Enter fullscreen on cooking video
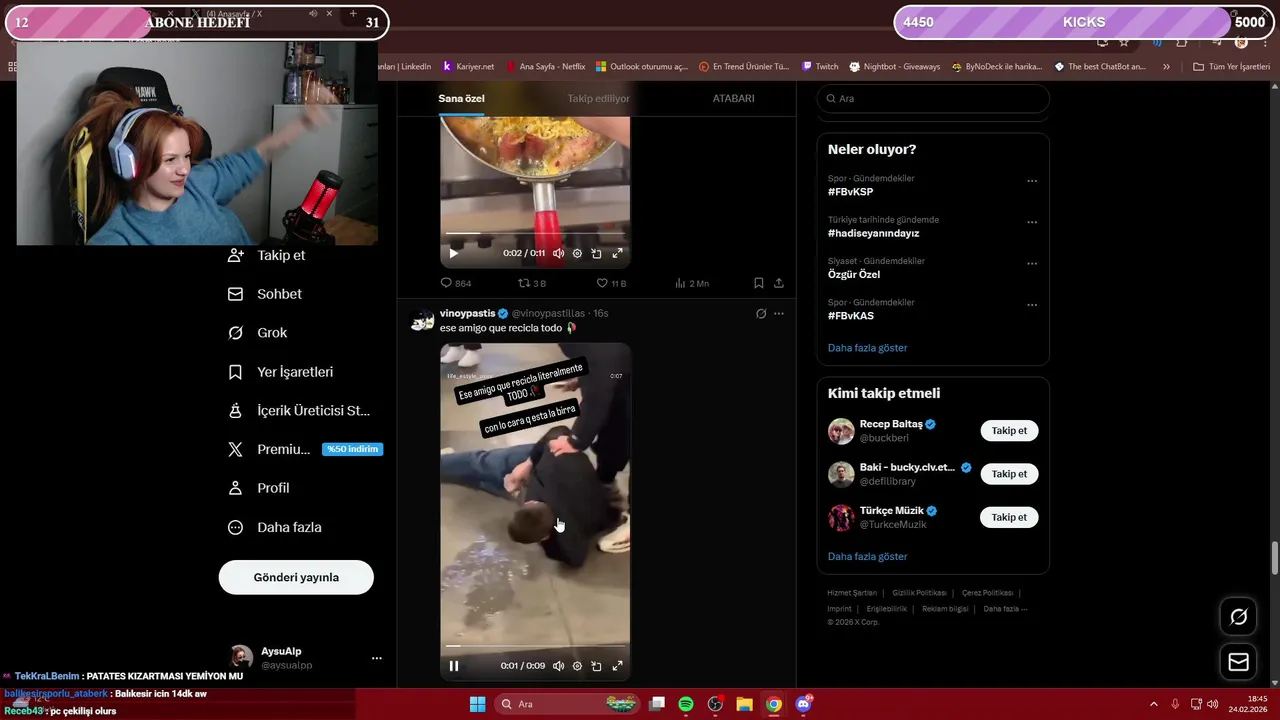 point(617,253)
